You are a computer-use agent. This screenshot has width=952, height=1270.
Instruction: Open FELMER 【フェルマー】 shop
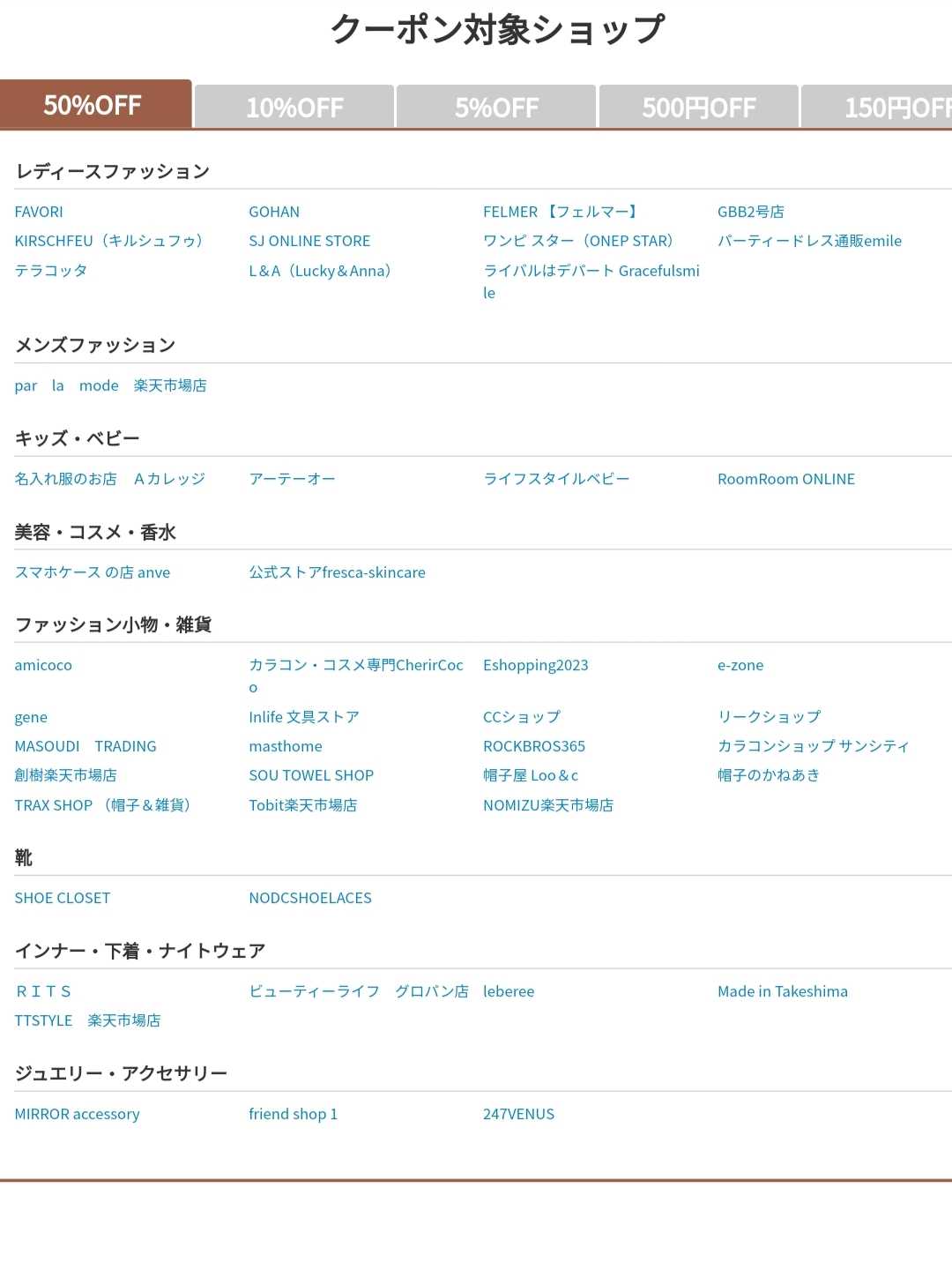(560, 212)
